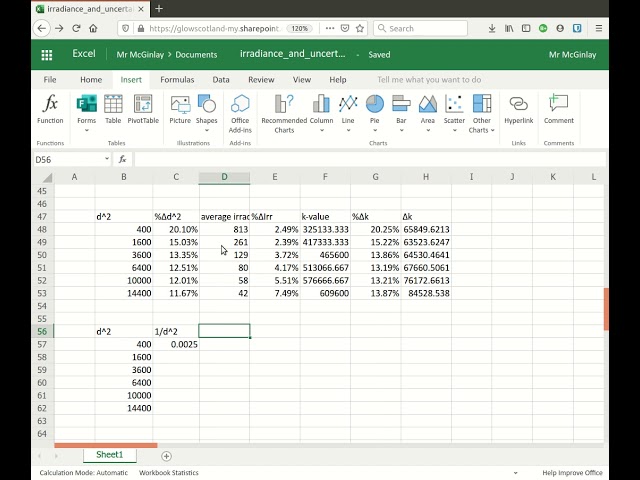640x480 pixels.
Task: Expand the Line chart dropdown arrow
Action: tap(348, 131)
